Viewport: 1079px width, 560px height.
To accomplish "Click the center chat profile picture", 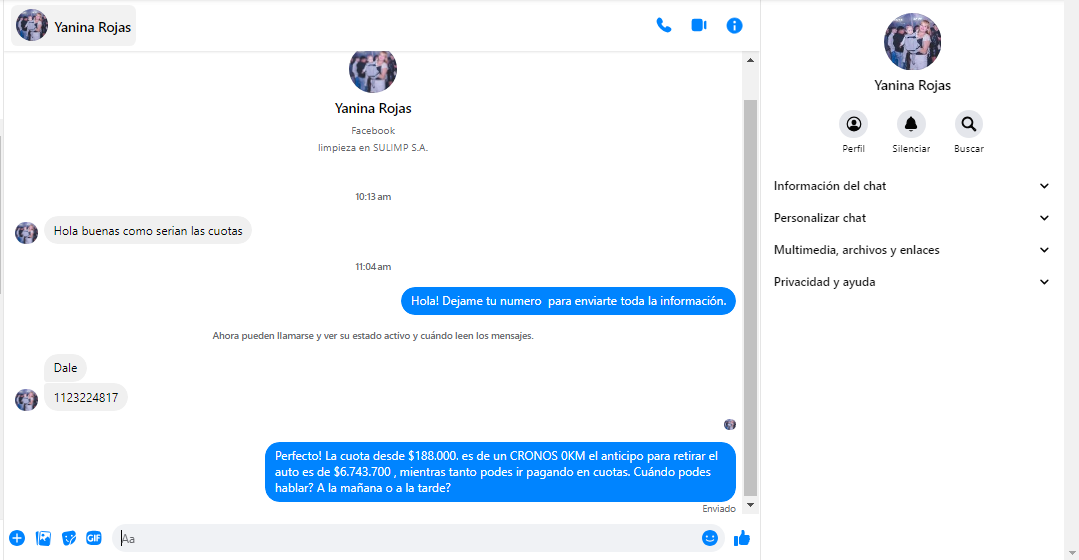I will tap(373, 71).
